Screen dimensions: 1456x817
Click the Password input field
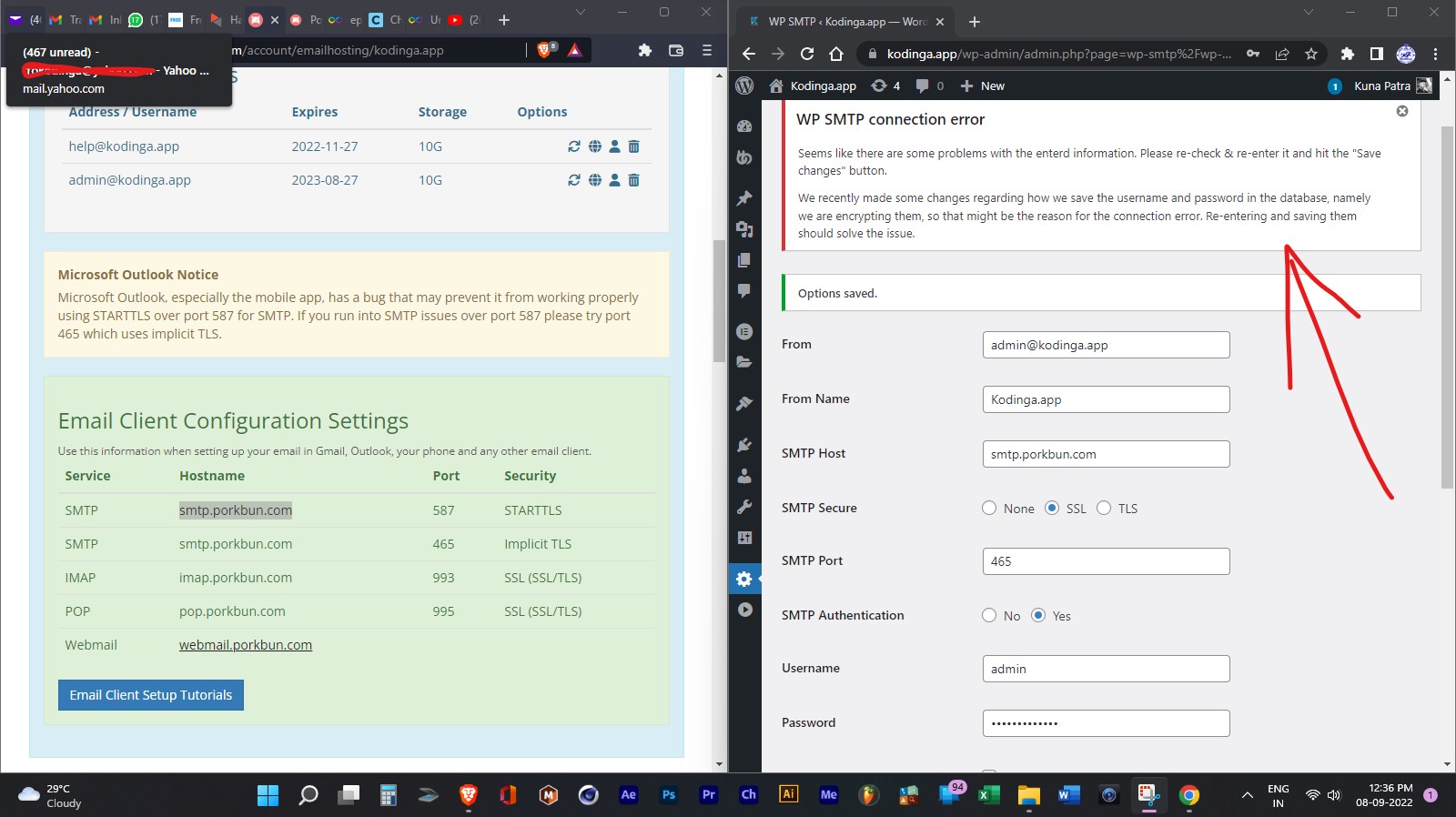[x=1106, y=723]
